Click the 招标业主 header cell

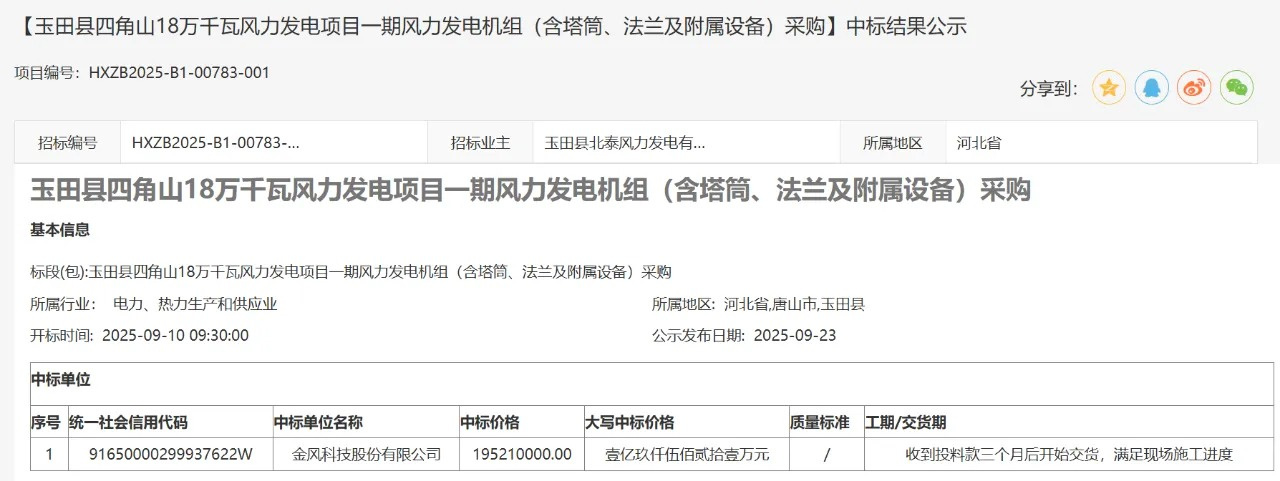click(x=480, y=143)
